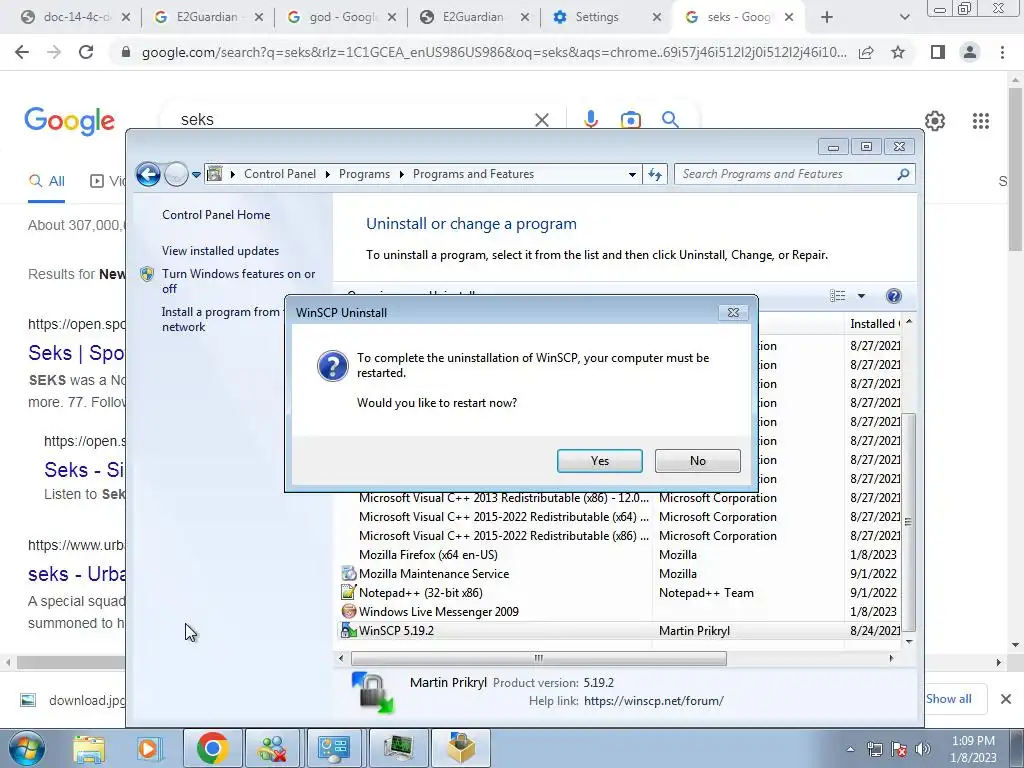The height and width of the screenshot is (768, 1024).
Task: Click the vertical scrollbar of programs list
Action: 908,521
